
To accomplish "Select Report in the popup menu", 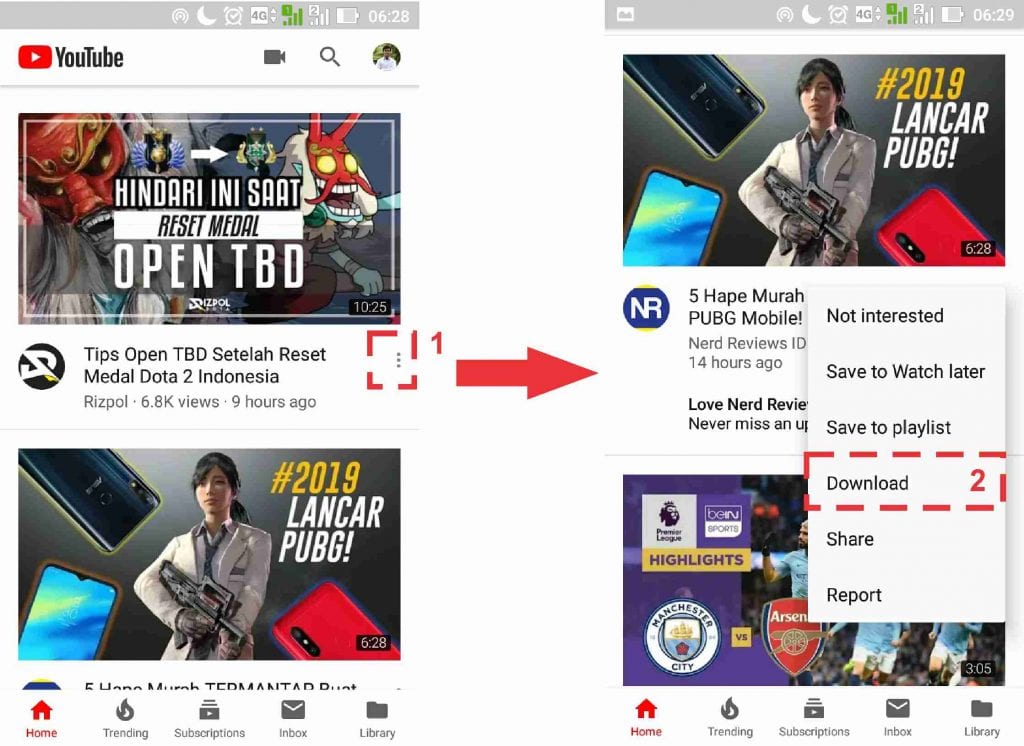I will pyautogui.click(x=906, y=594).
